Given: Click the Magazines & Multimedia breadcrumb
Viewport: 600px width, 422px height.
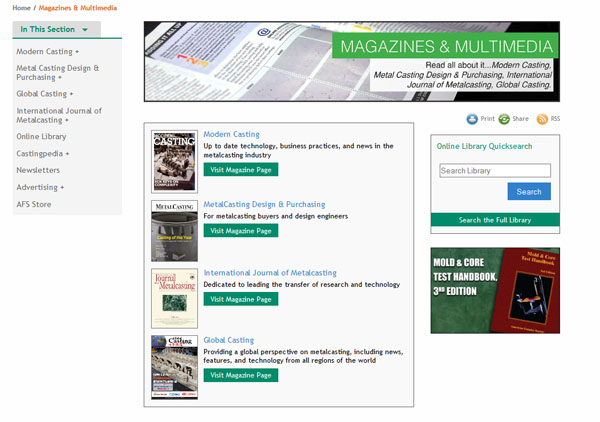Looking at the screenshot, I should click(x=78, y=8).
